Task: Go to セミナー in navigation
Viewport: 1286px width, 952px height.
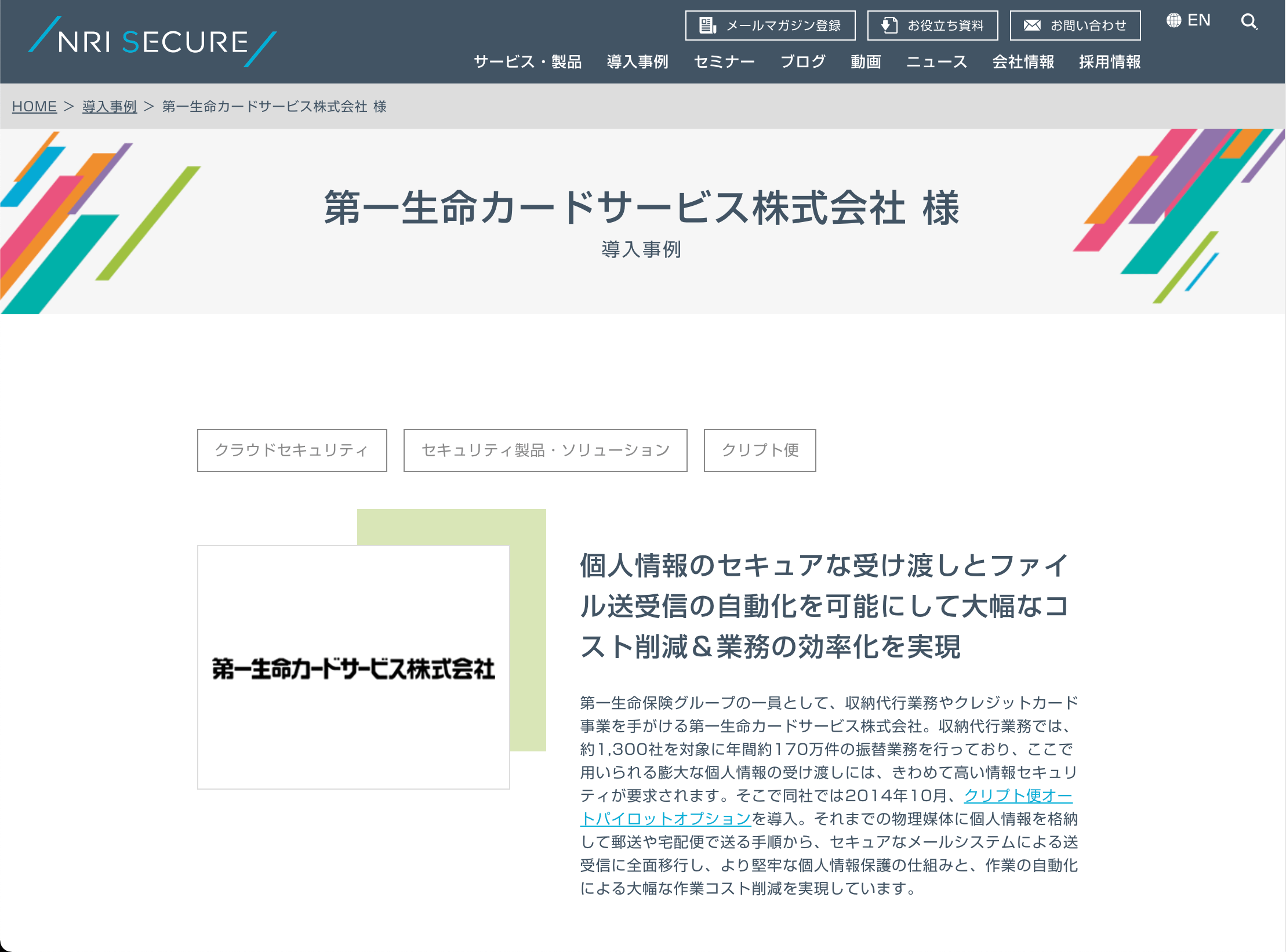Action: pyautogui.click(x=724, y=62)
